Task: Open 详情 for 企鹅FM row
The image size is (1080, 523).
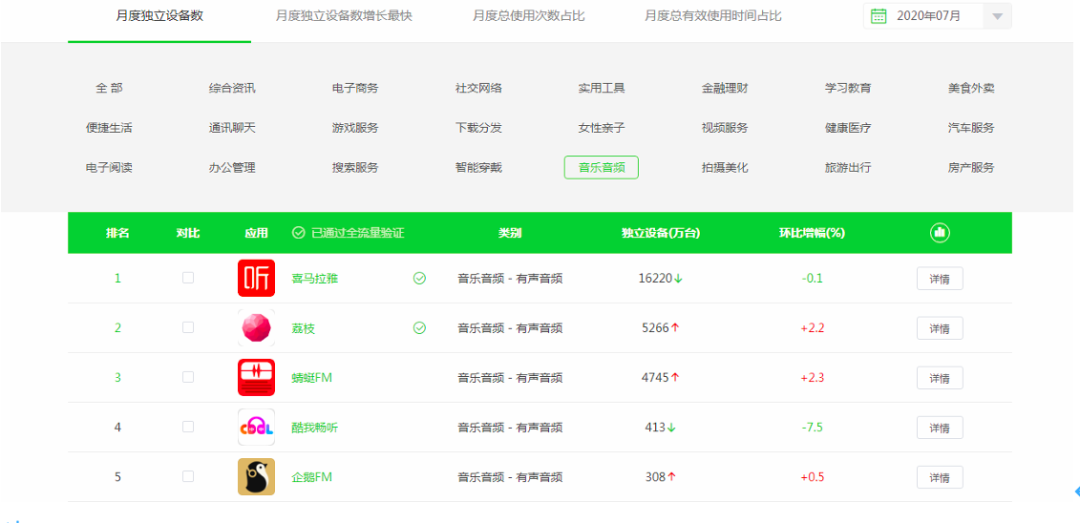Action: [939, 478]
